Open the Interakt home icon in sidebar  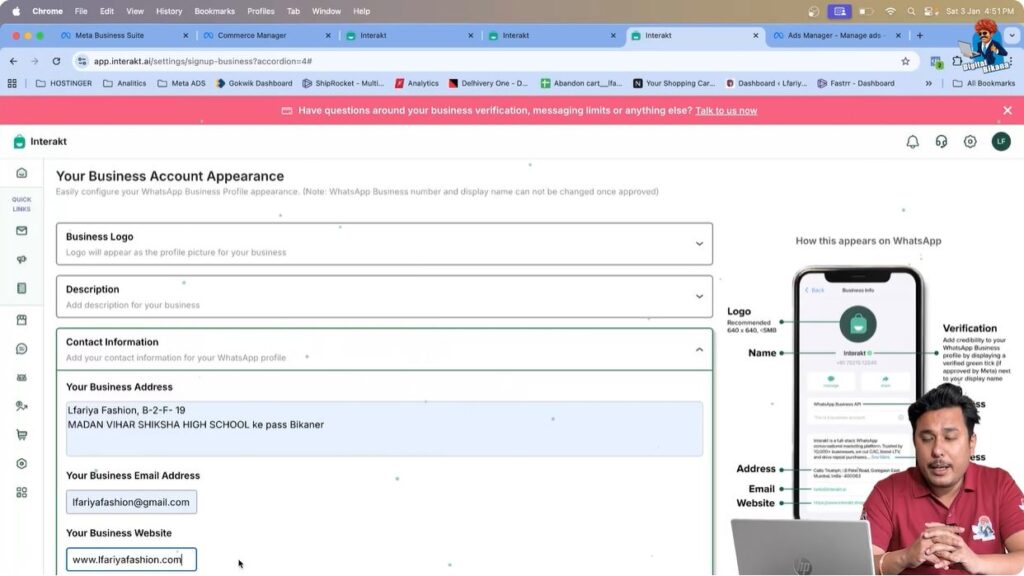pyautogui.click(x=22, y=172)
